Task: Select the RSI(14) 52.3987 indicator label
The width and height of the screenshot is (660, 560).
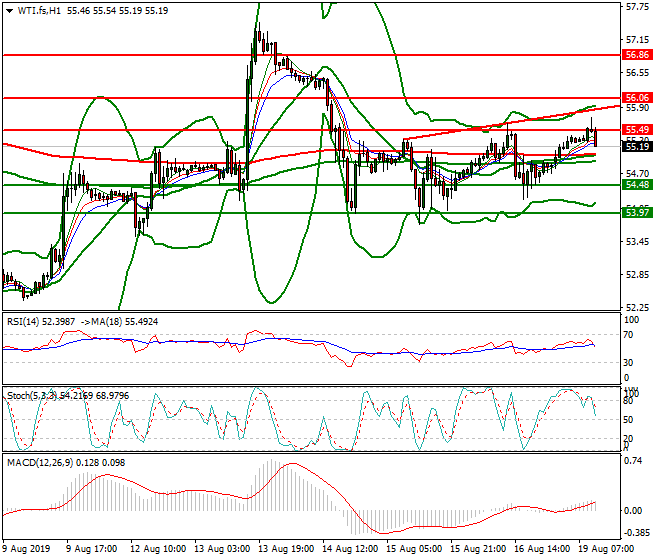Action: pos(41,322)
